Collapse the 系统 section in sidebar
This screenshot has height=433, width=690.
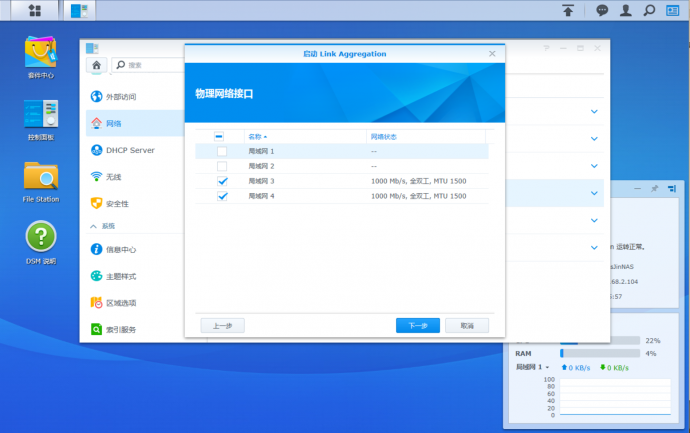coord(94,226)
